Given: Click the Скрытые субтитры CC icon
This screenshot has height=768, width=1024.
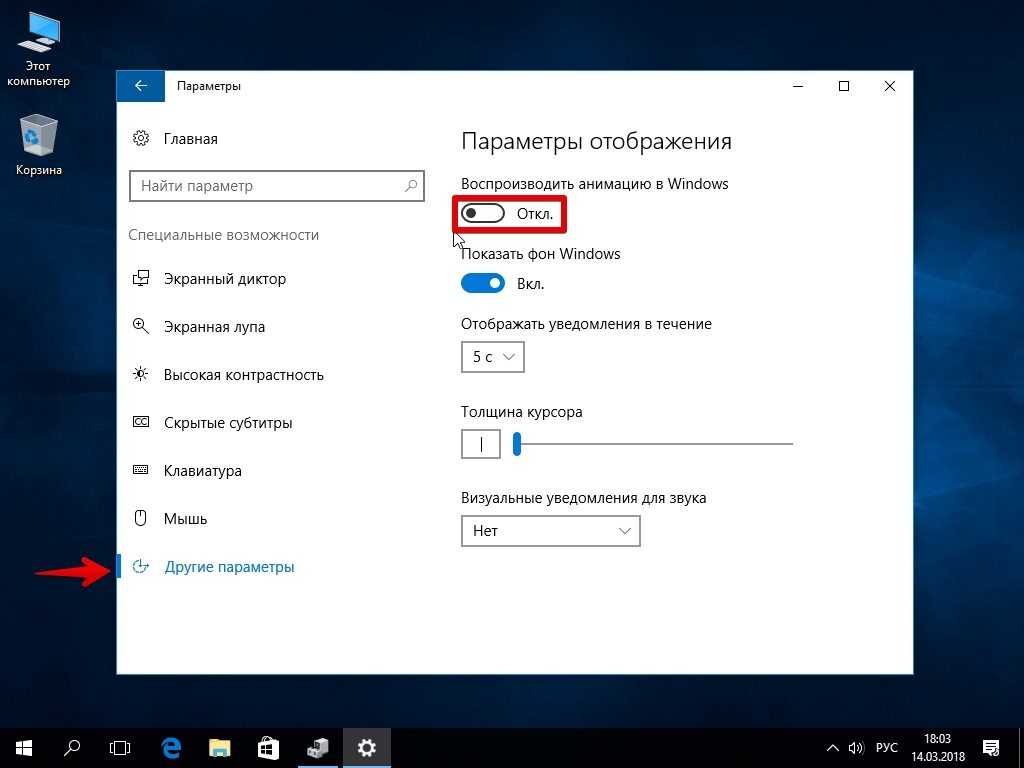Looking at the screenshot, I should pyautogui.click(x=141, y=422).
